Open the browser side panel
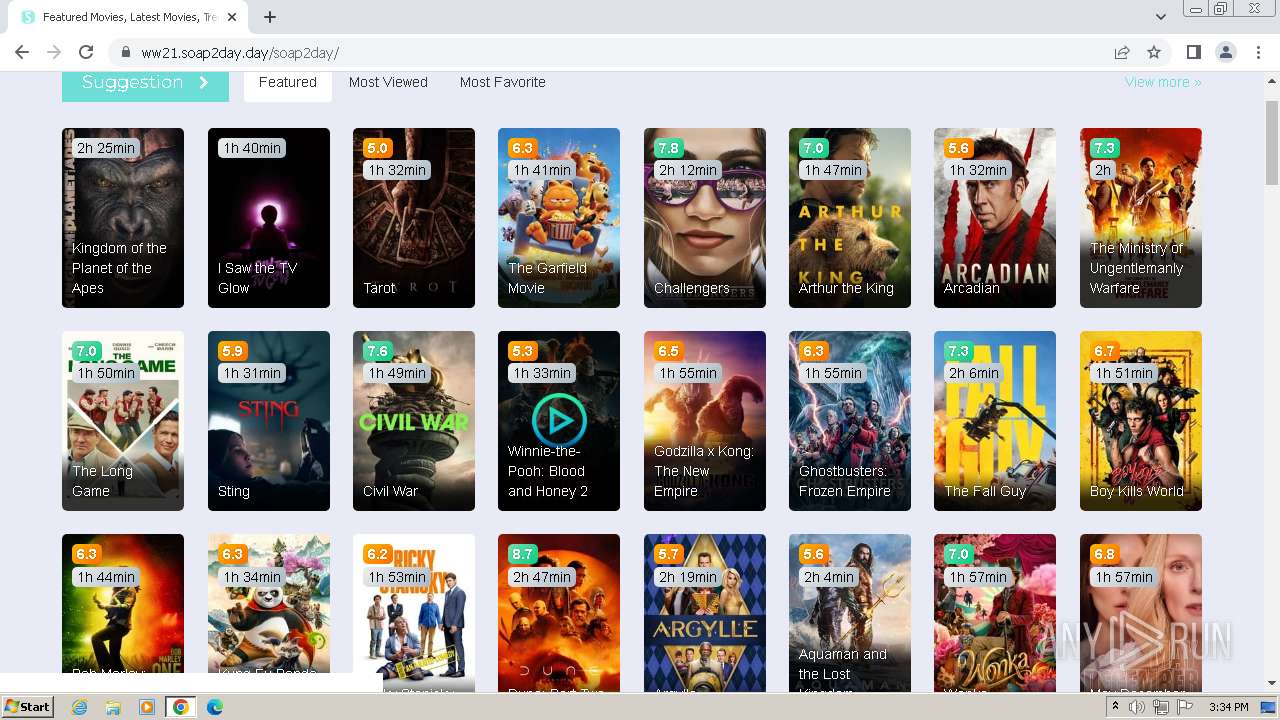Image resolution: width=1280 pixels, height=720 pixels. click(1193, 52)
